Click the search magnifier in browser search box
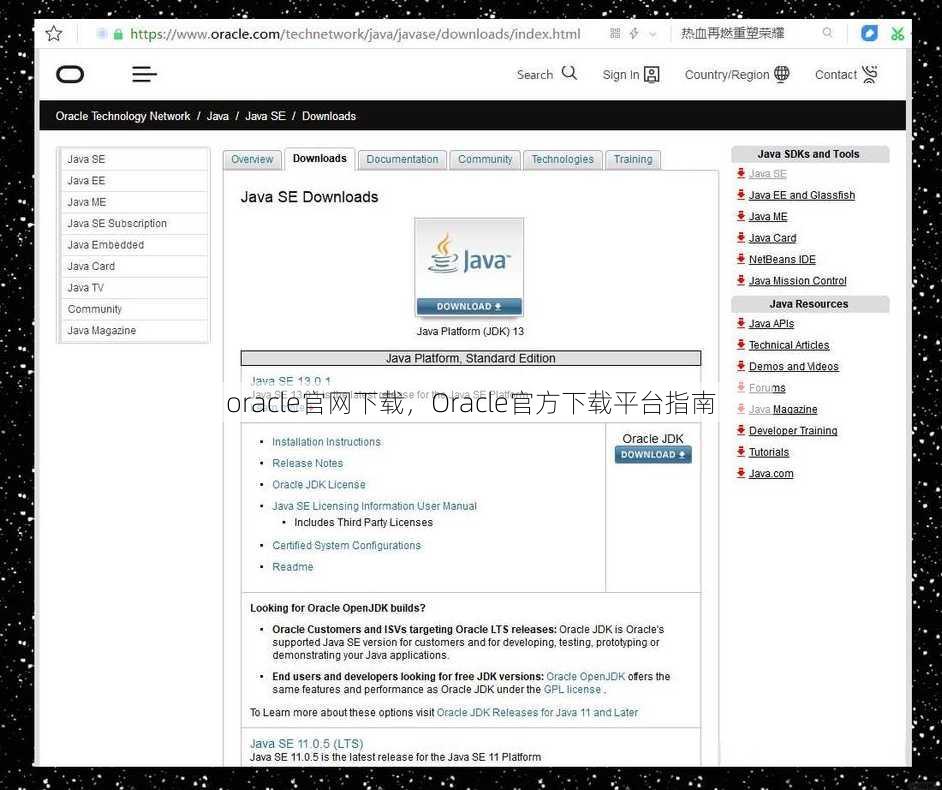The height and width of the screenshot is (790, 942). pyautogui.click(x=827, y=33)
